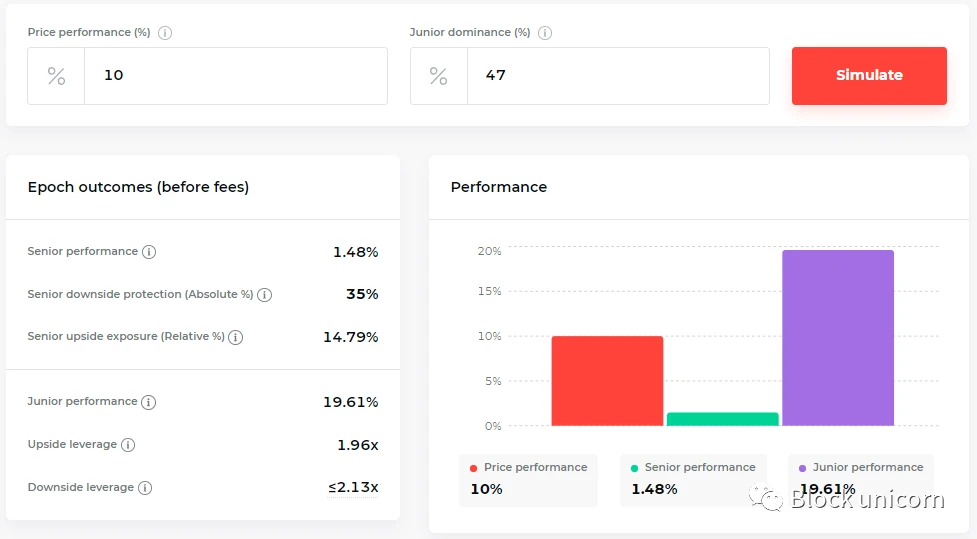977x539 pixels.
Task: Focus the Price performance input field
Action: [235, 76]
